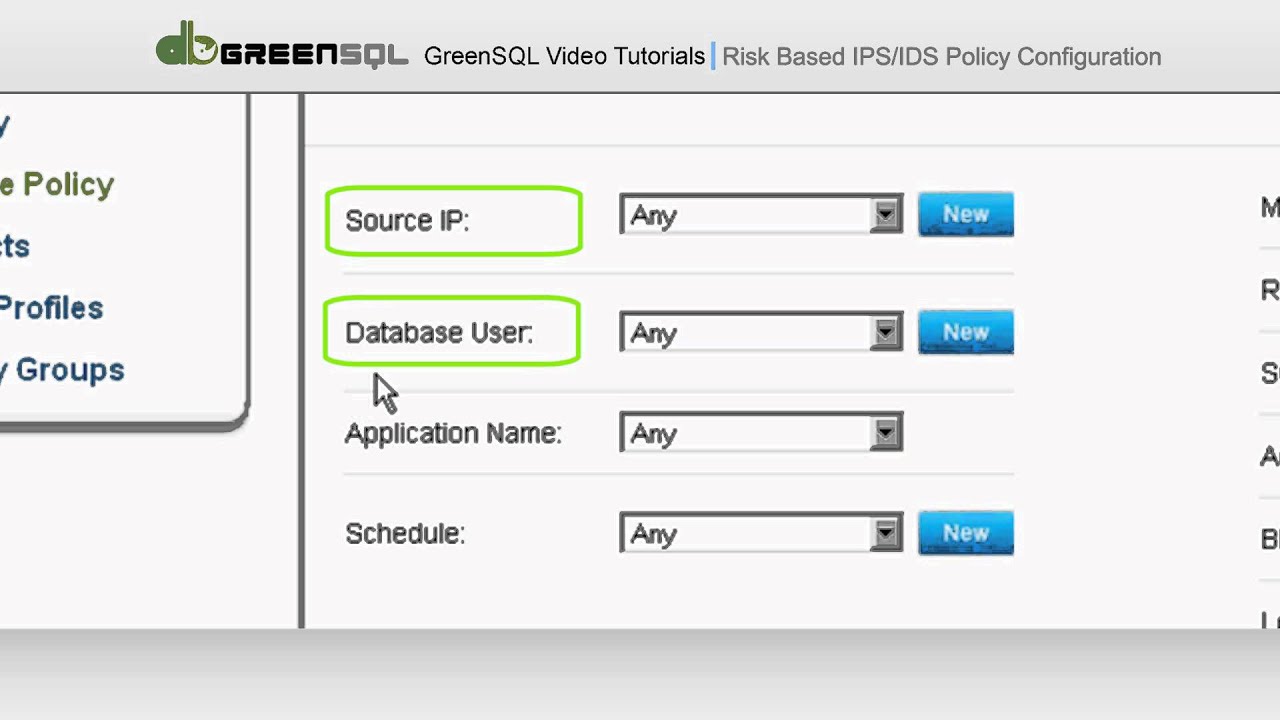The width and height of the screenshot is (1280, 720).
Task: Click the "GreenSQL Video Tutorials" header text
Action: coord(564,56)
